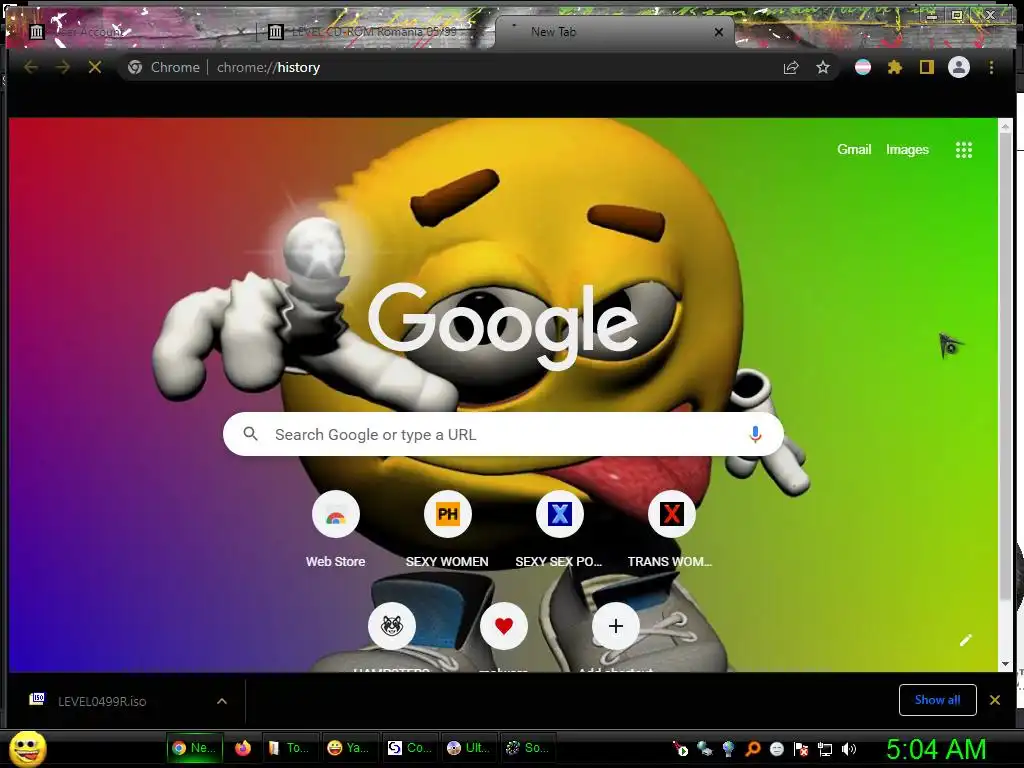Switch to the Ya... smiley taskbar window
1024x768 pixels.
[349, 748]
